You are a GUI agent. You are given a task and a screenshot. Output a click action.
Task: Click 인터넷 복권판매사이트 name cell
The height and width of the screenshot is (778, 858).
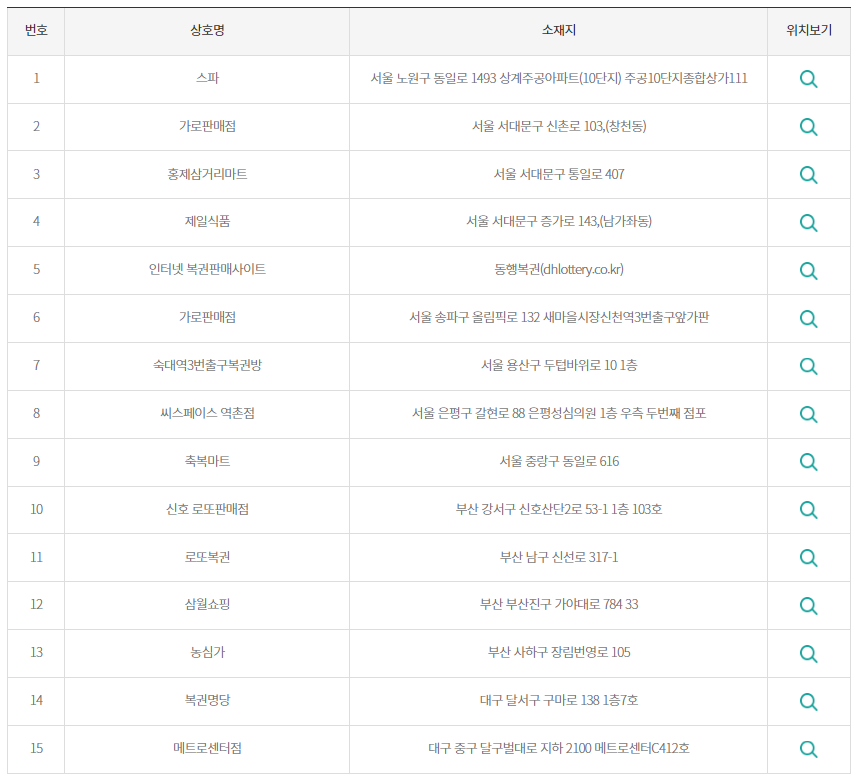tap(207, 269)
